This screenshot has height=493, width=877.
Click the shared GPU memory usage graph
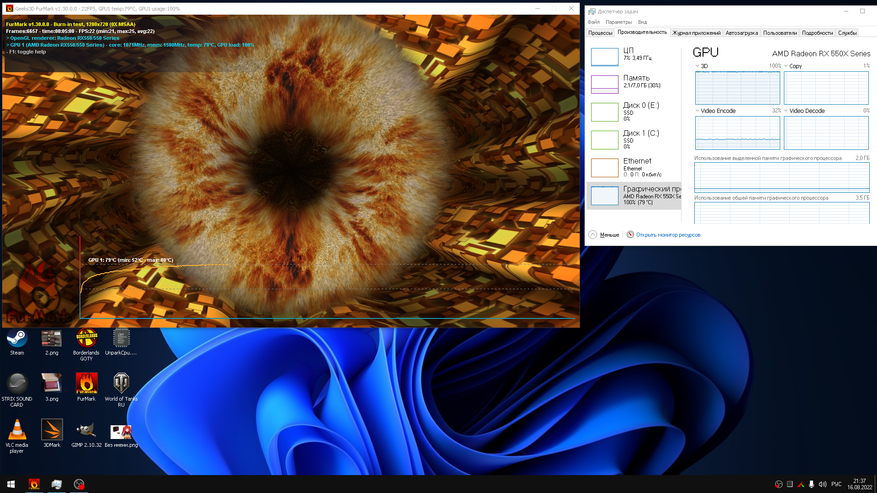coord(782,213)
